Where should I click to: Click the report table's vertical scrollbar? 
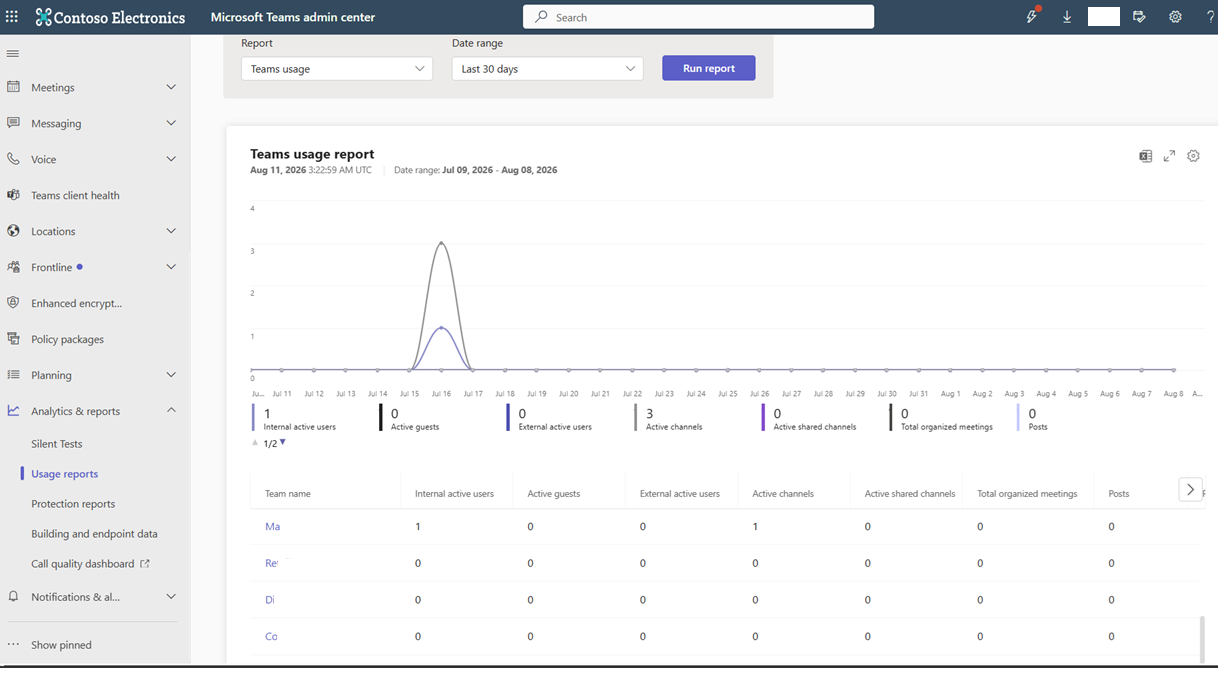(x=1202, y=639)
